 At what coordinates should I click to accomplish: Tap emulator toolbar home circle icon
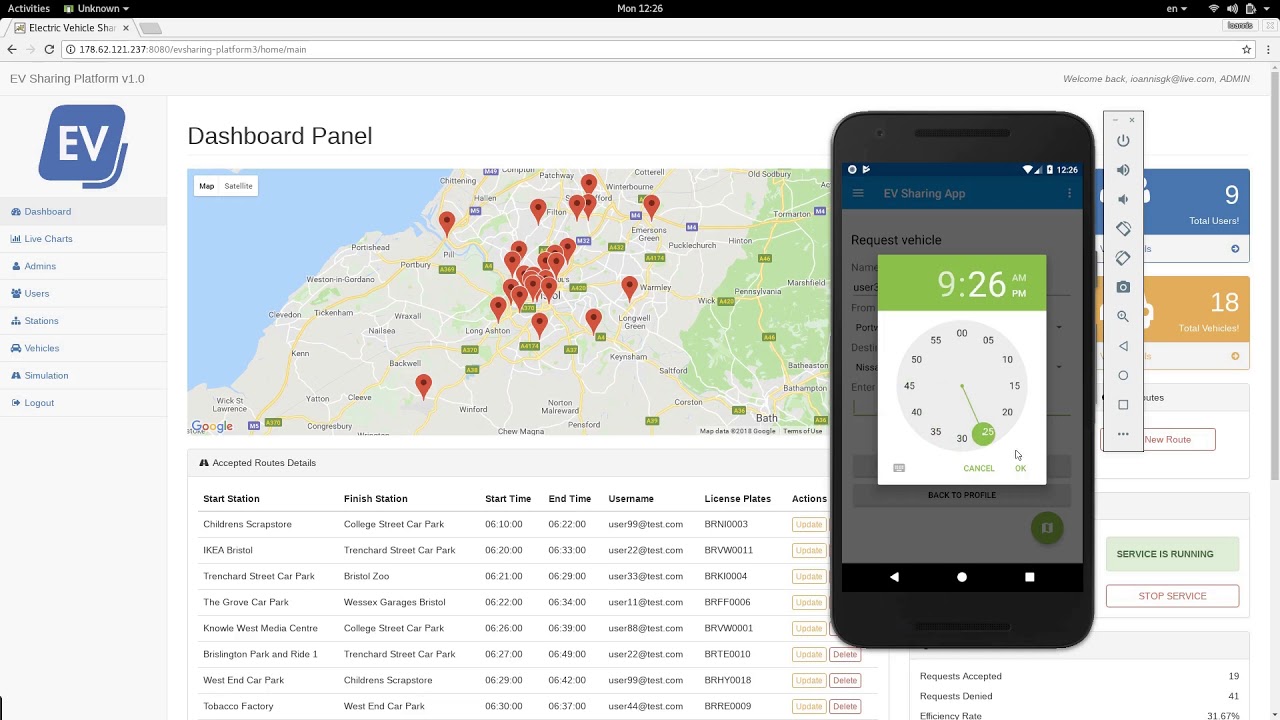tap(1123, 375)
